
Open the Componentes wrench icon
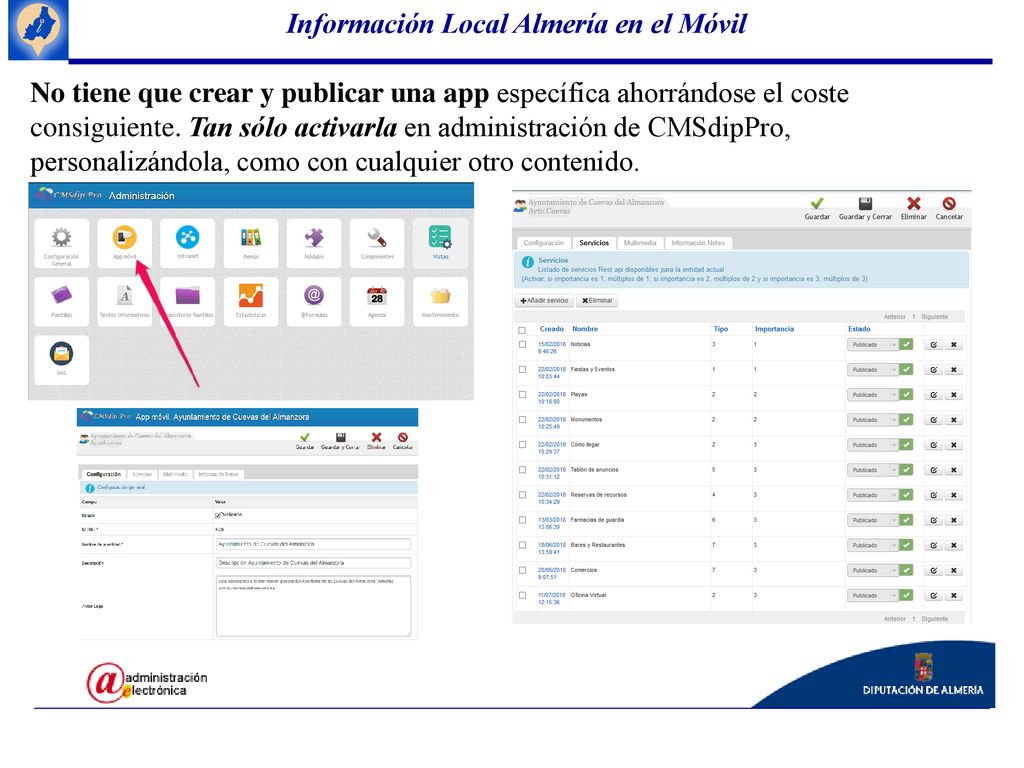coord(377,243)
